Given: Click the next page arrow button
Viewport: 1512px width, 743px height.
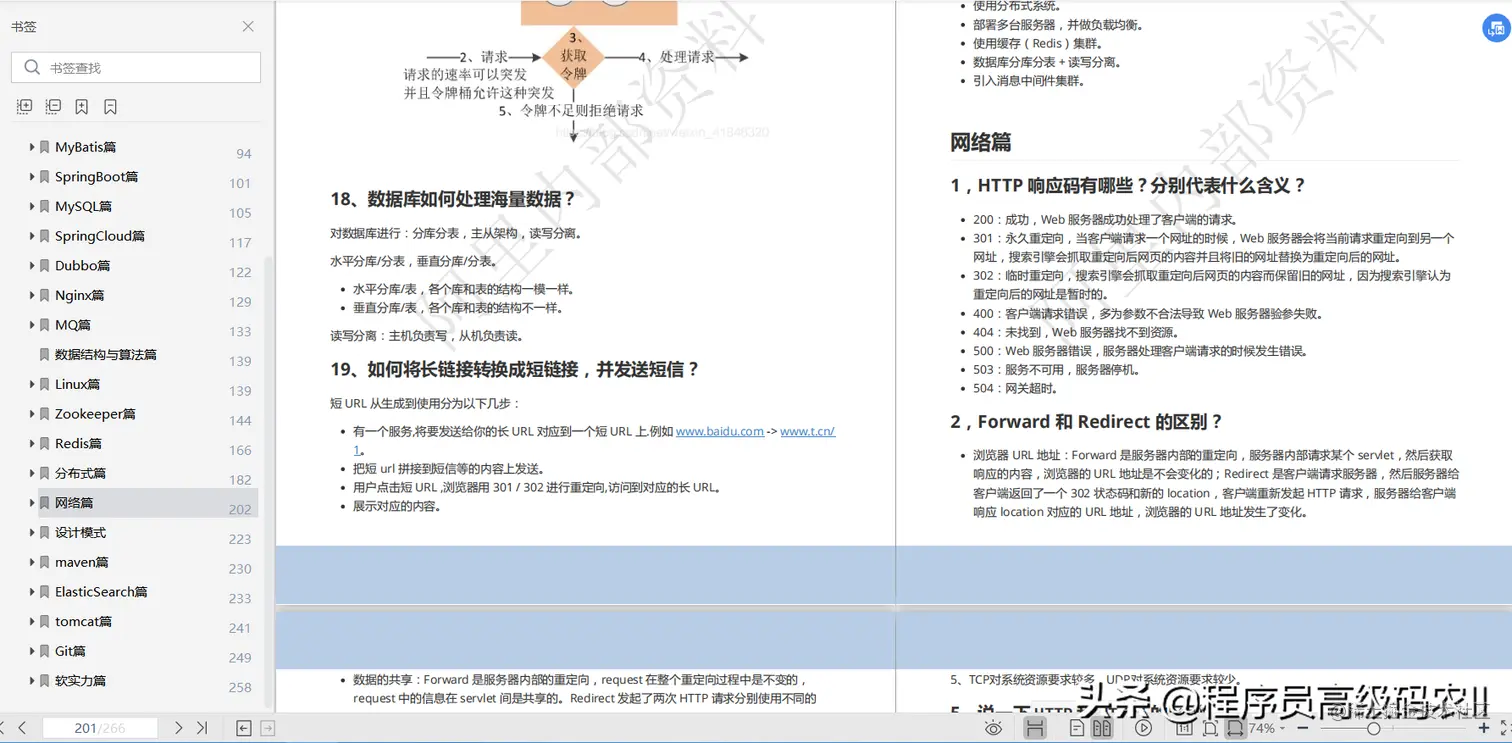Looking at the screenshot, I should [x=178, y=727].
